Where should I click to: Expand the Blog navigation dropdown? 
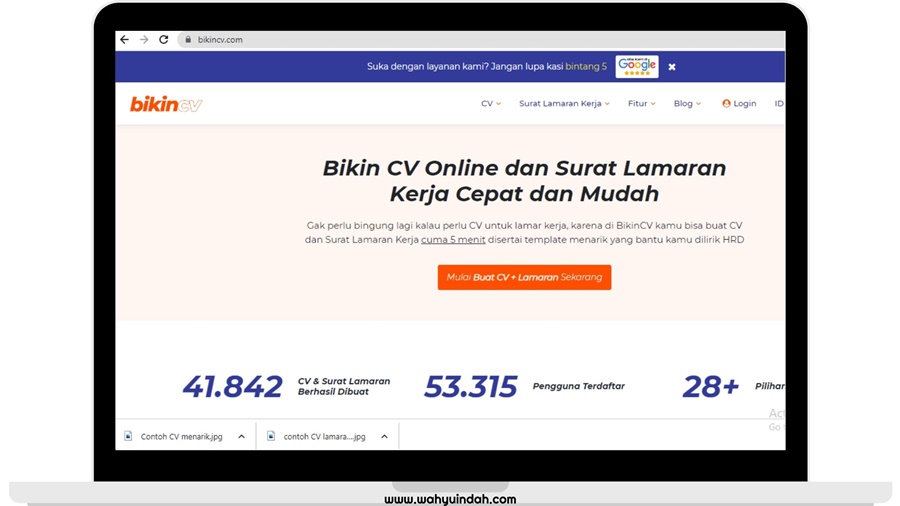pos(687,103)
